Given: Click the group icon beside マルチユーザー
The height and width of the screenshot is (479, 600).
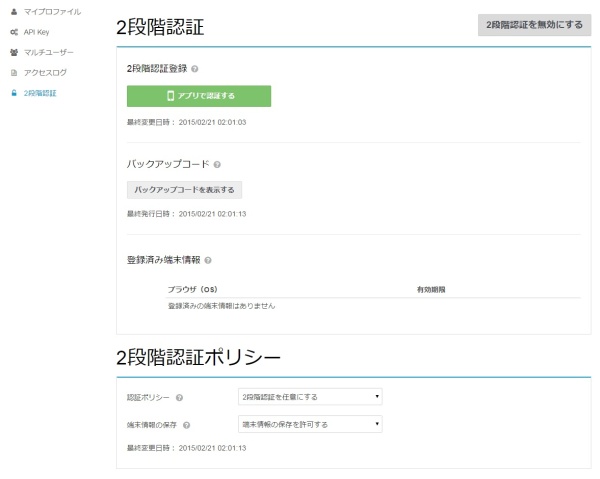Looking at the screenshot, I should tap(13, 52).
